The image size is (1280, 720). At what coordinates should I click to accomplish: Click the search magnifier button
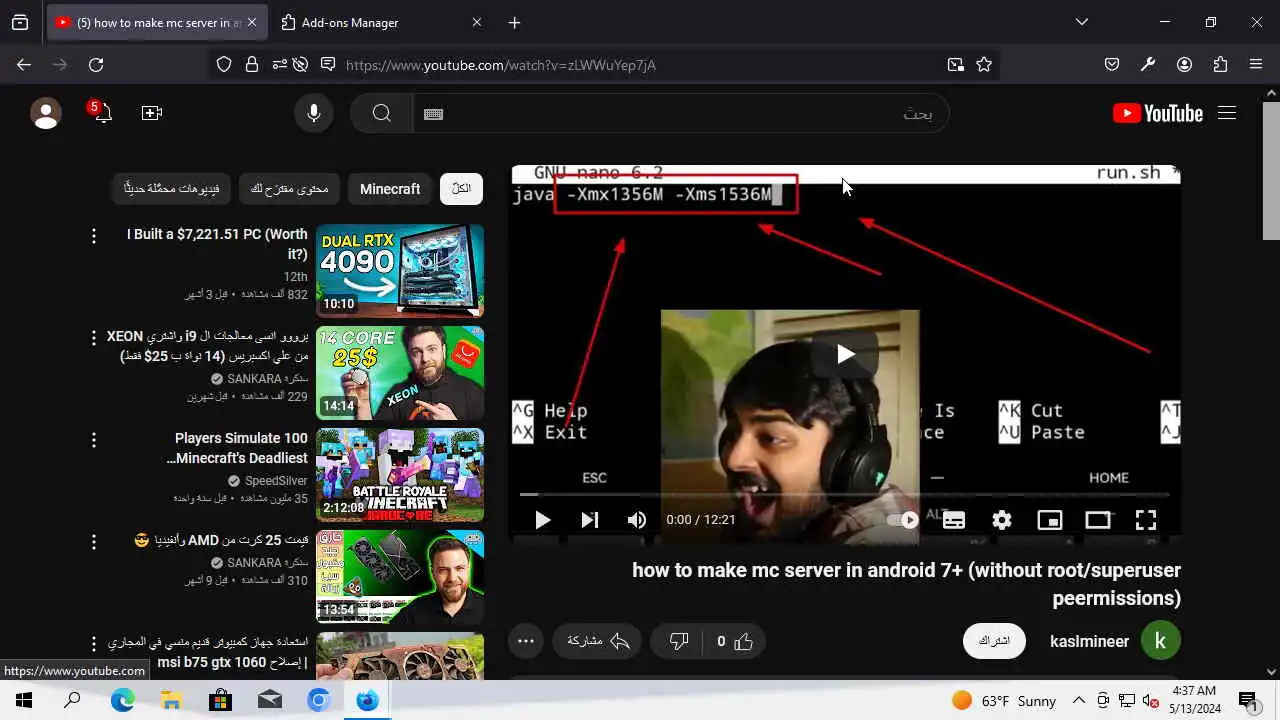click(382, 114)
